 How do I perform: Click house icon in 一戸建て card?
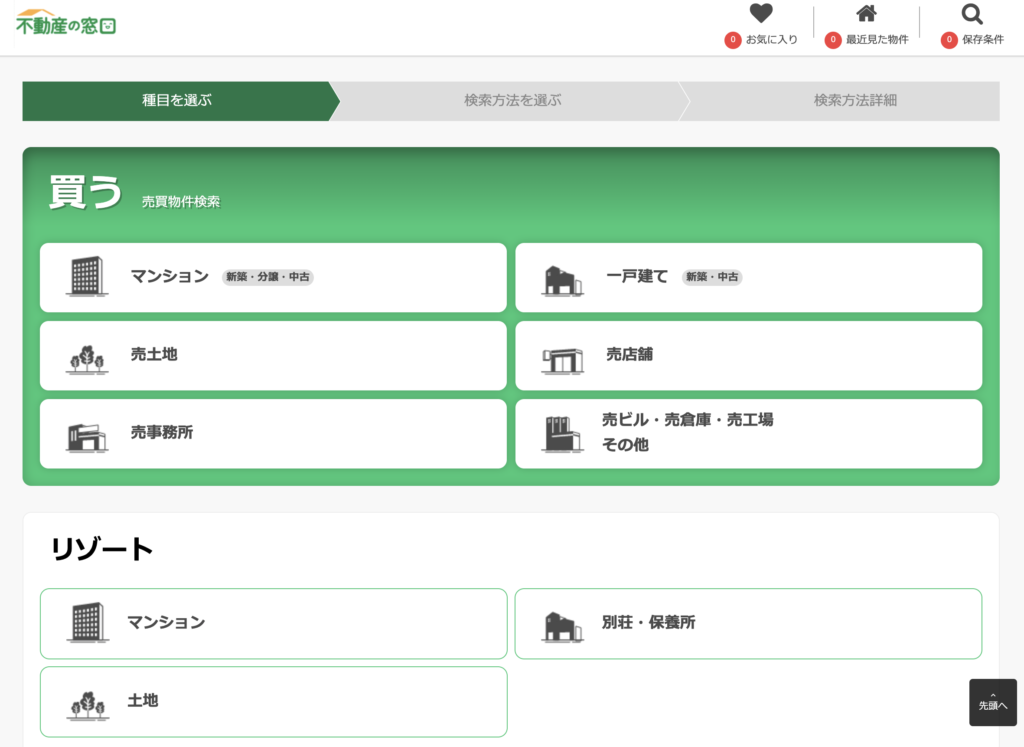point(562,281)
